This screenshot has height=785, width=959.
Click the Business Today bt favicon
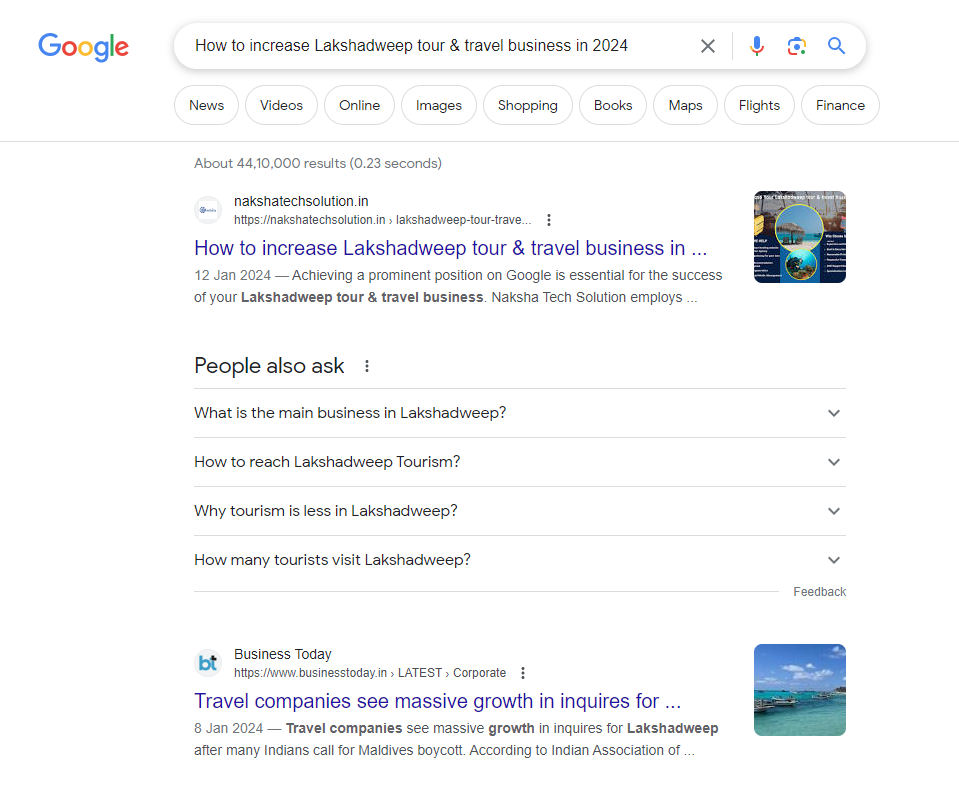coord(208,663)
